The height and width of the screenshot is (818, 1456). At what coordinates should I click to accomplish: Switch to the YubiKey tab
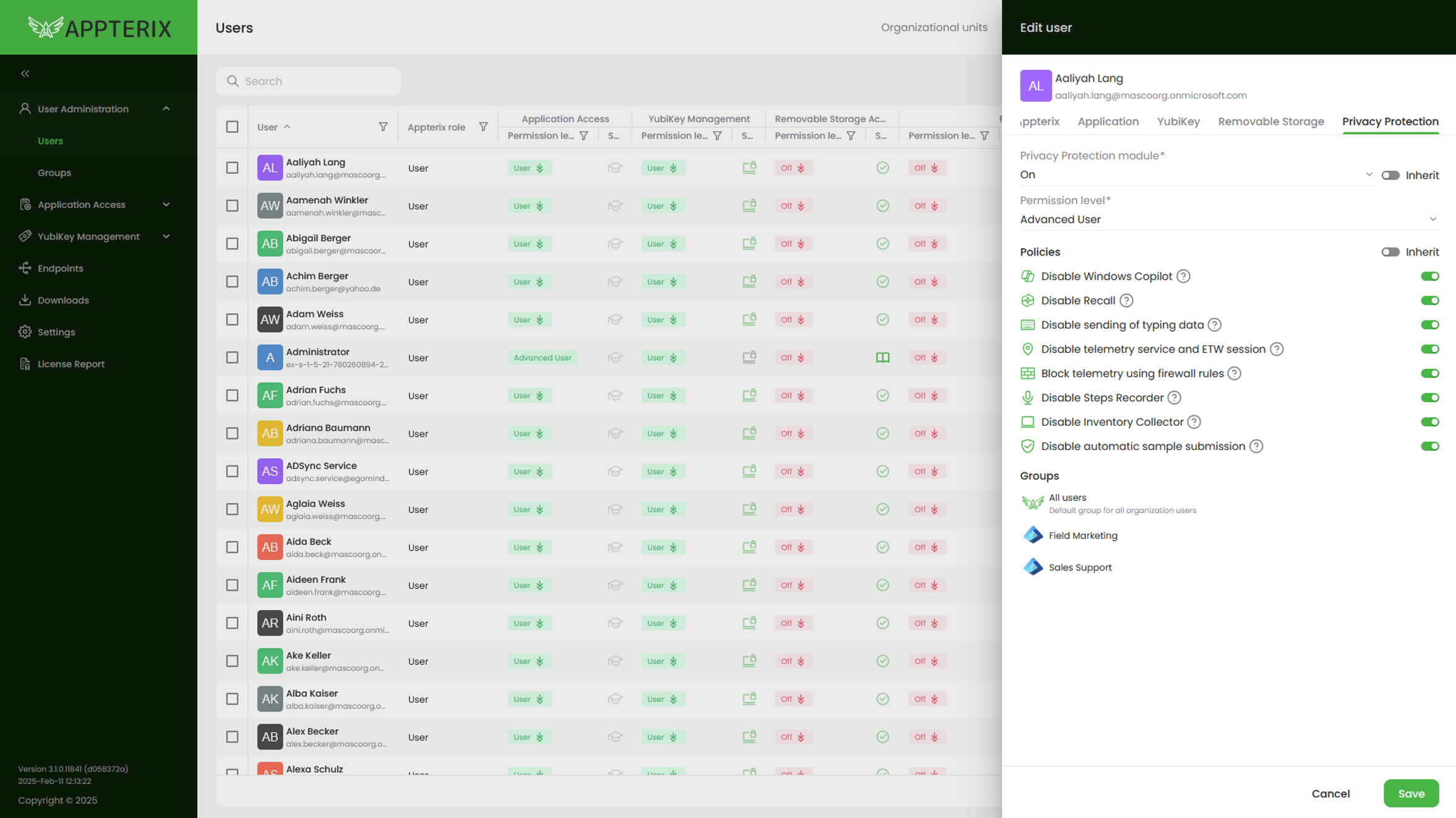(x=1178, y=121)
